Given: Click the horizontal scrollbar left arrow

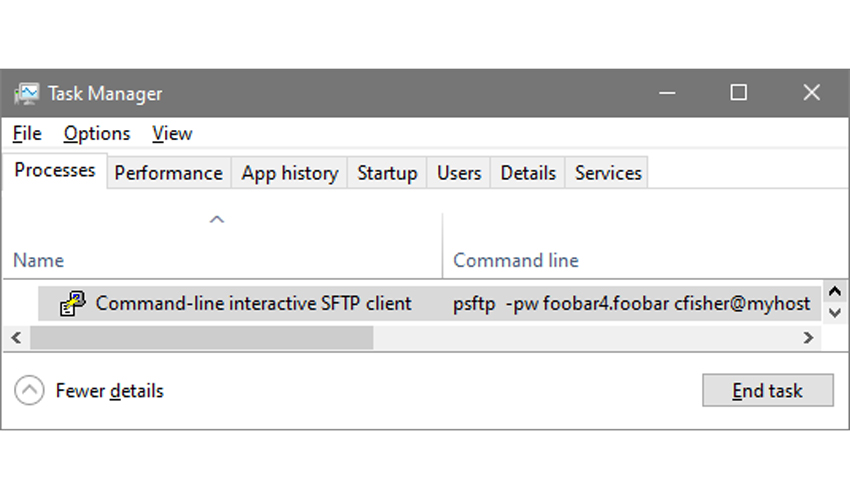Looking at the screenshot, I should pos(16,338).
